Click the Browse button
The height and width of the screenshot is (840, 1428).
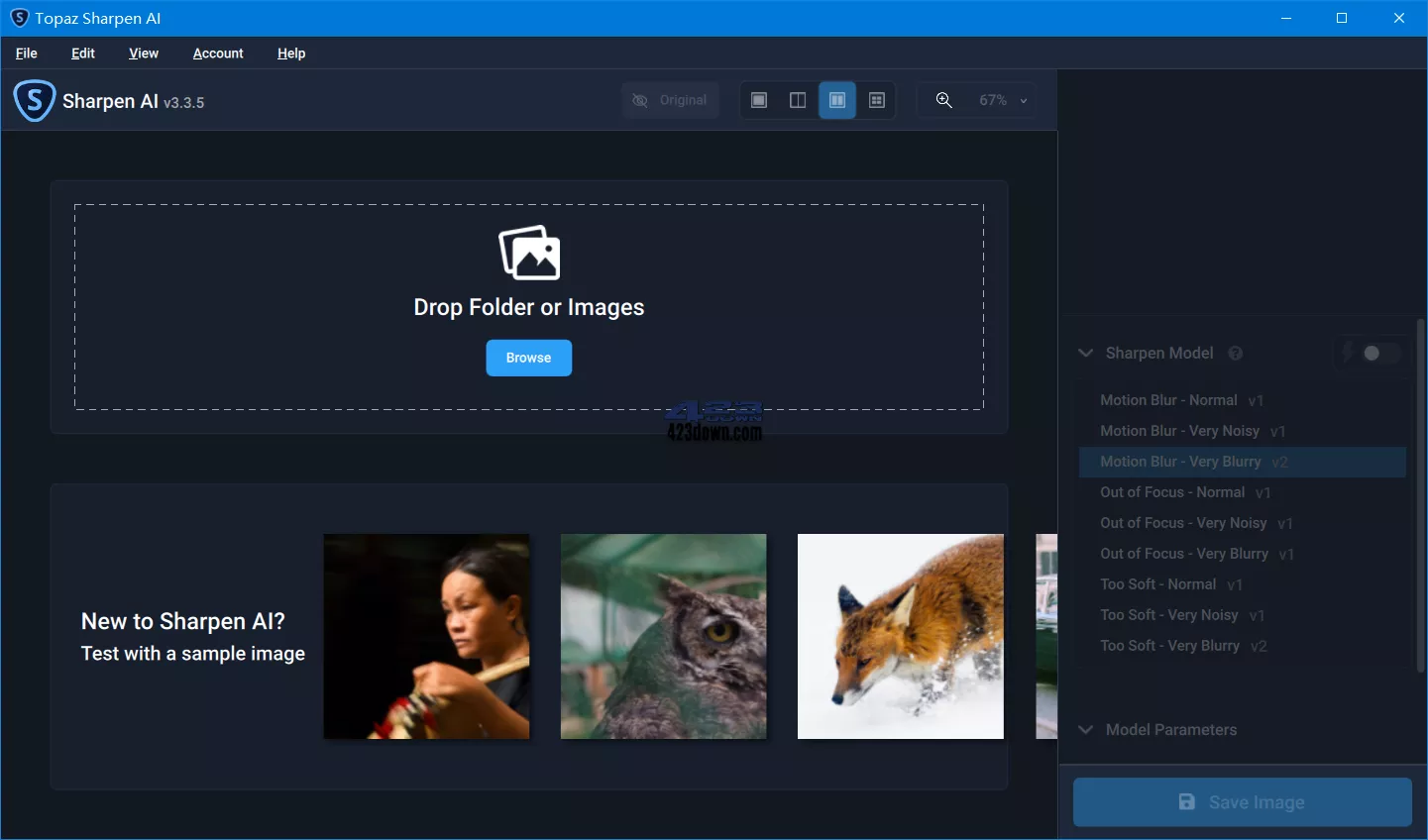click(529, 358)
